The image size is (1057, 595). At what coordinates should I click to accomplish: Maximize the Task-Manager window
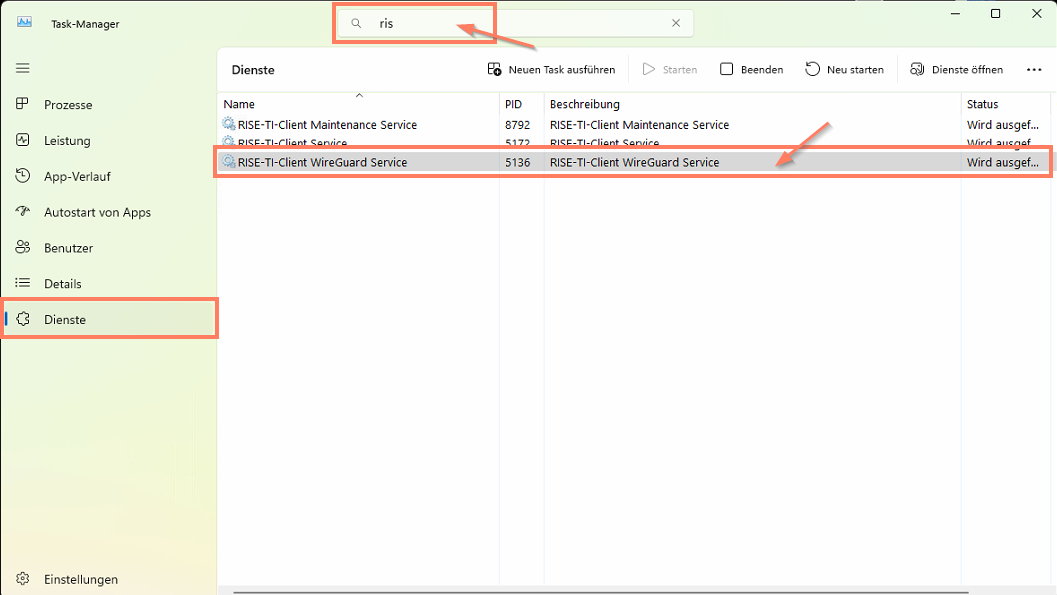[x=995, y=13]
